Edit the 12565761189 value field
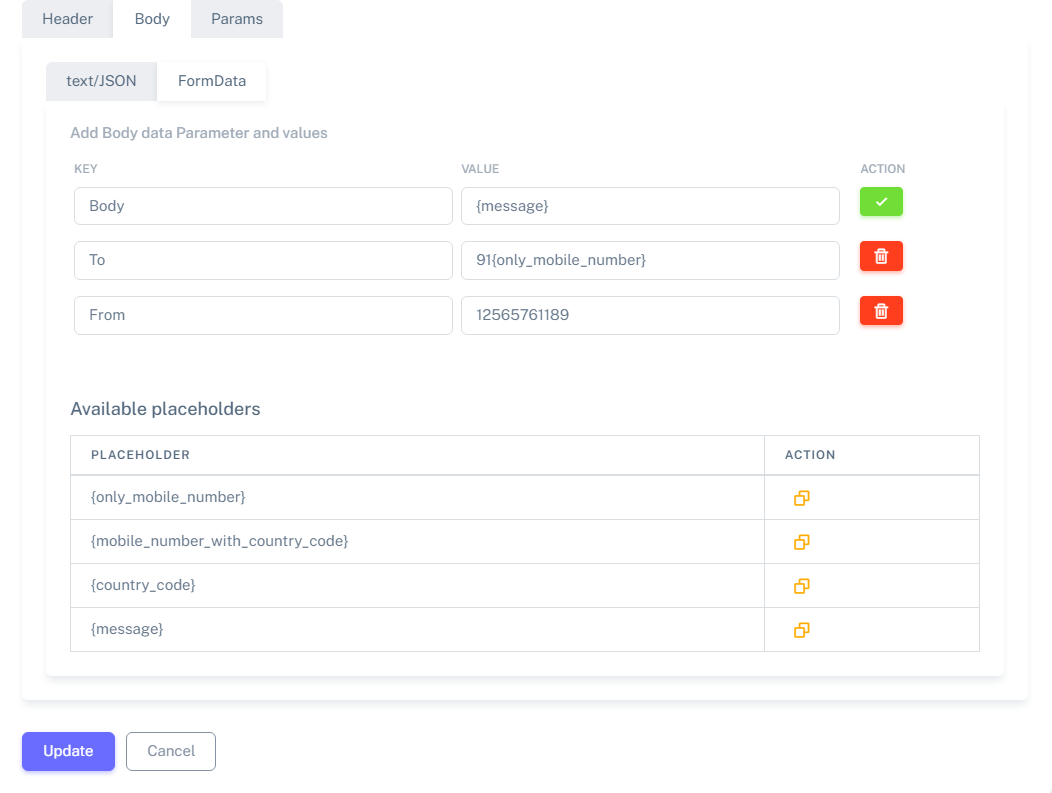The image size is (1052, 793). click(x=650, y=315)
